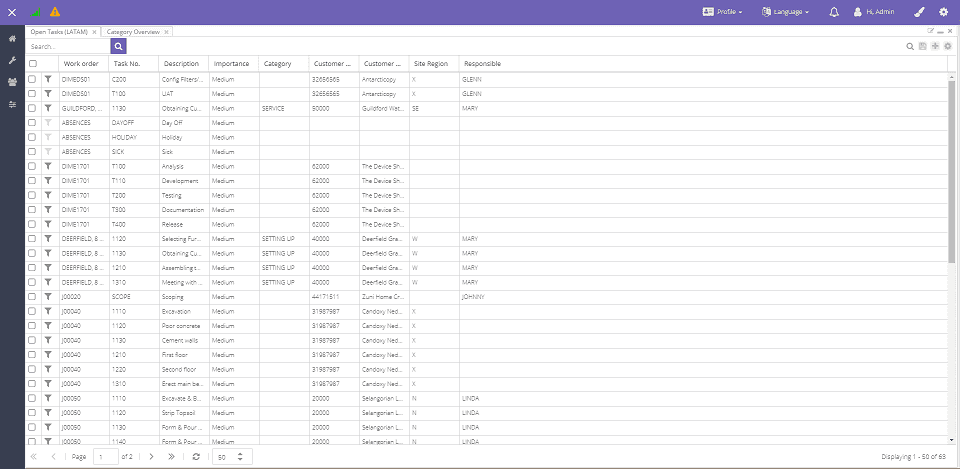The height and width of the screenshot is (469, 960).
Task: Close the Open Tasks (LATAM) tab
Action: (94, 32)
